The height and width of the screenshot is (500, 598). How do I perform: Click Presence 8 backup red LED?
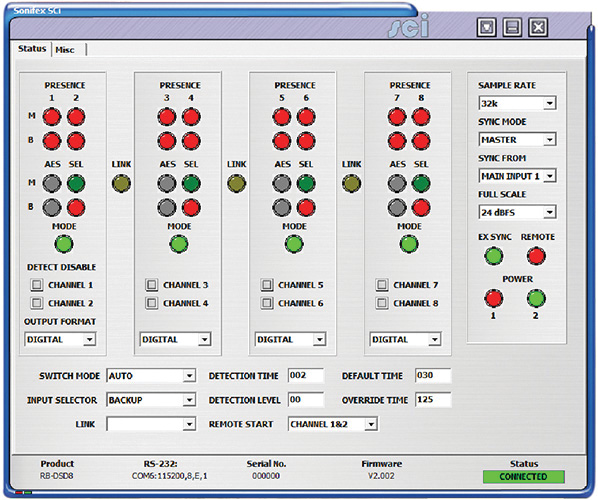click(421, 141)
